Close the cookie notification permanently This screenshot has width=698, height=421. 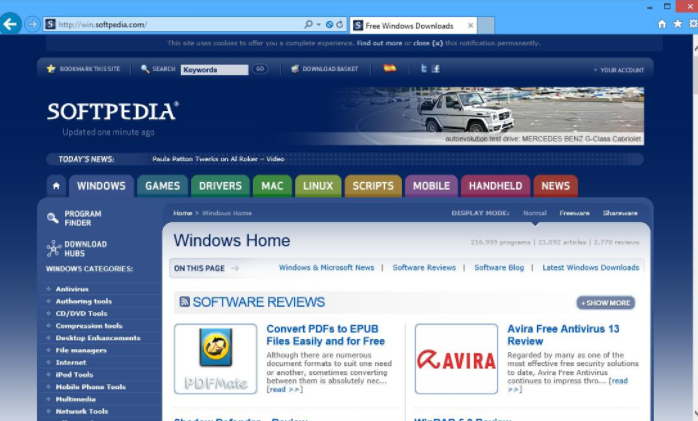tap(428, 43)
